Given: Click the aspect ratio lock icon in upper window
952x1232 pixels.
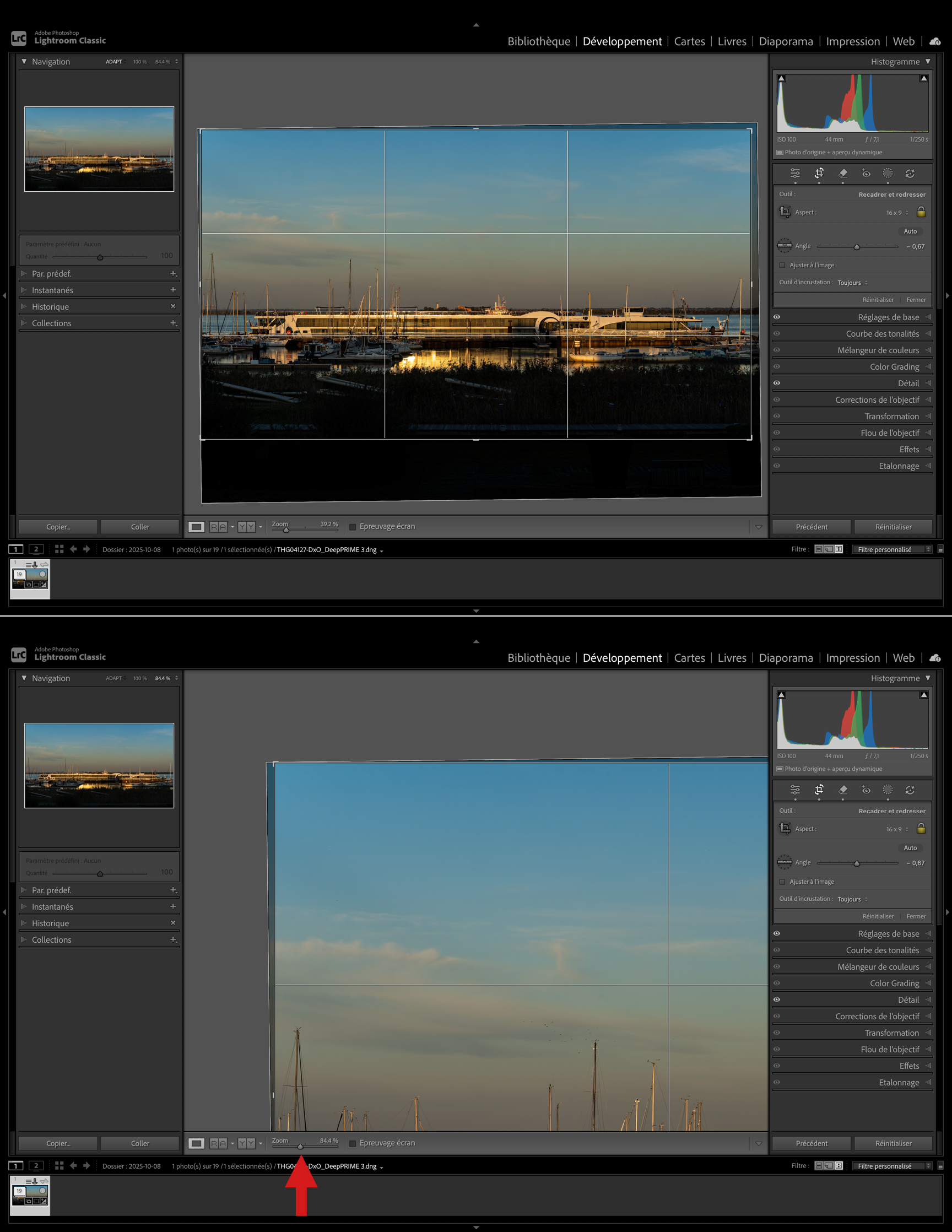Looking at the screenshot, I should [x=921, y=212].
